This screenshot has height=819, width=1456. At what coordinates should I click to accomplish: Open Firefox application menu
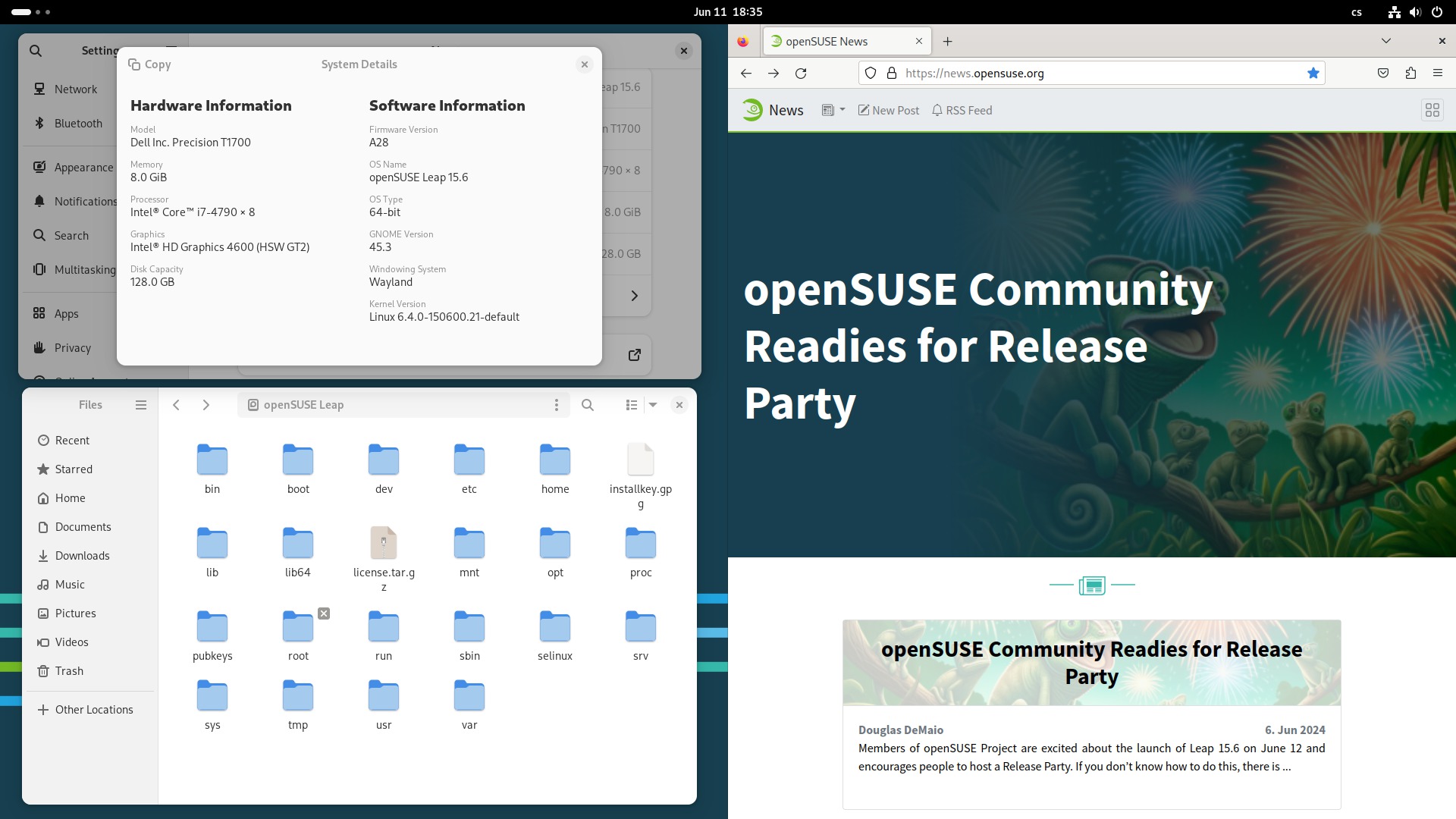pos(1438,74)
